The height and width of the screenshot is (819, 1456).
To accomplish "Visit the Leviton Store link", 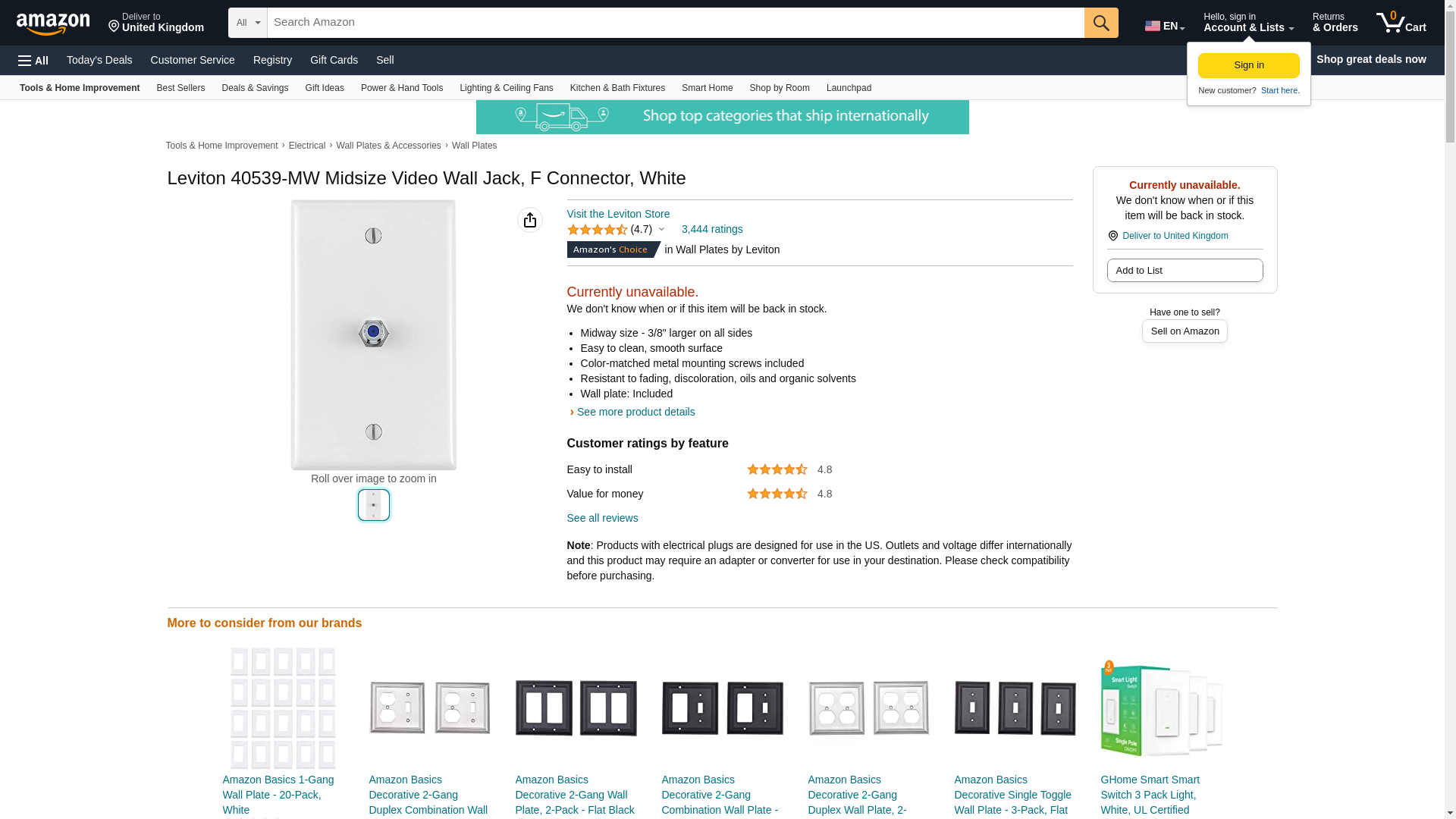I will (618, 214).
